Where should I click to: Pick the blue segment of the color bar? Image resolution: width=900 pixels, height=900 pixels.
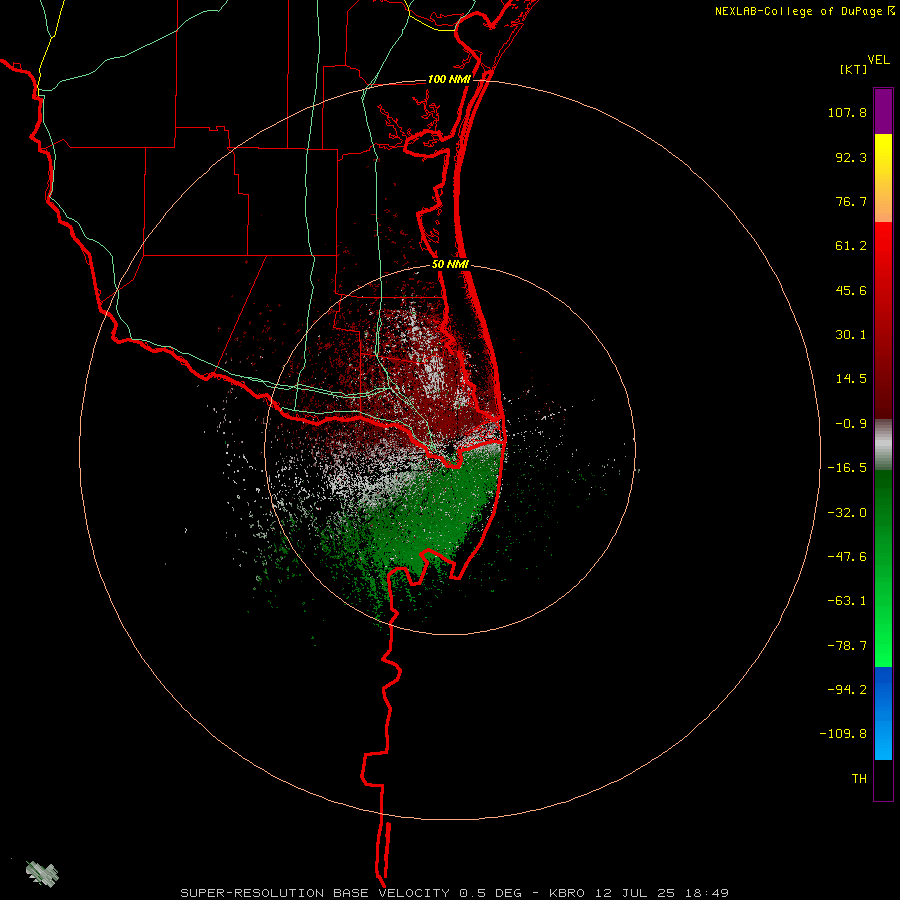[x=883, y=713]
